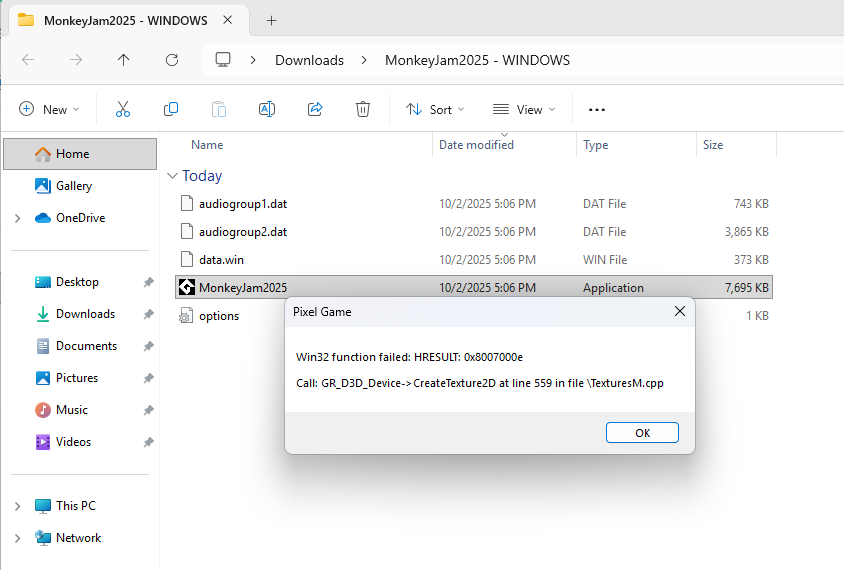Open Gallery in the navigation pane

[x=74, y=186]
